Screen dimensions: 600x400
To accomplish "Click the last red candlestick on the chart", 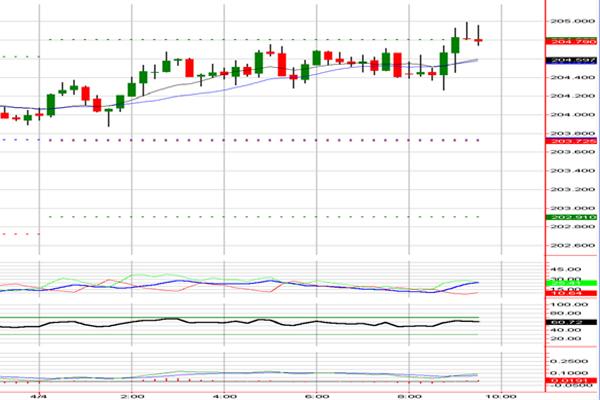I will (478, 40).
